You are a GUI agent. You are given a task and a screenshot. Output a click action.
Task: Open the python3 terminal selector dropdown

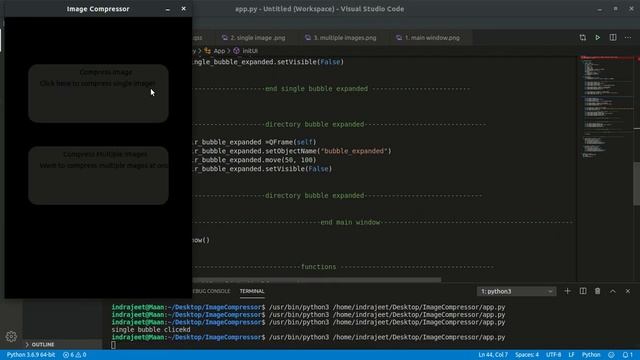tap(516, 291)
